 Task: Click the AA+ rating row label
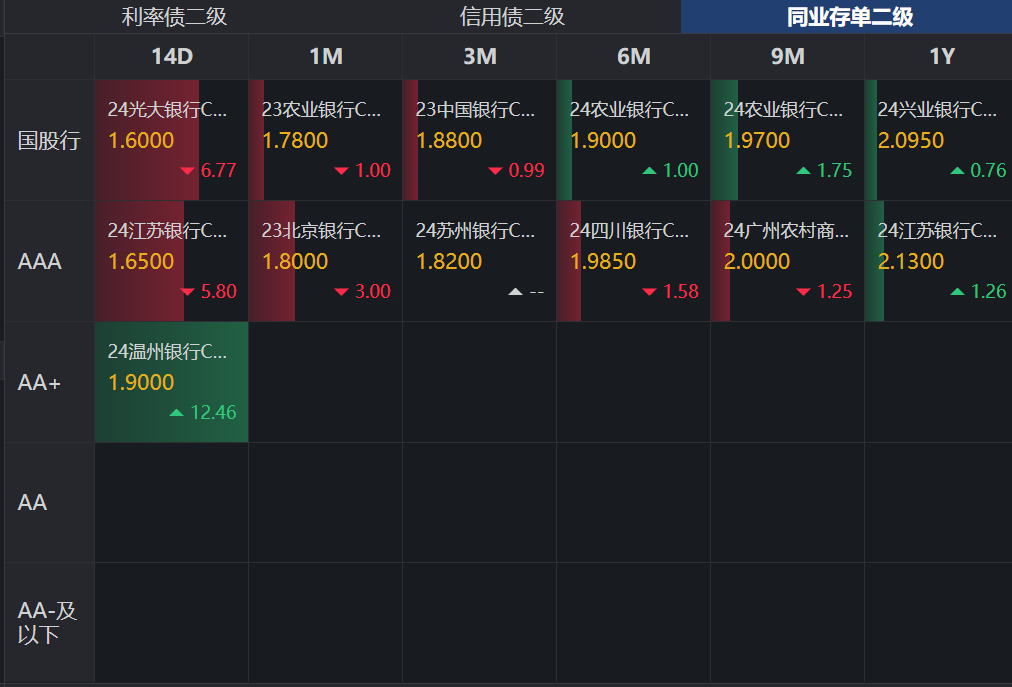pos(40,382)
